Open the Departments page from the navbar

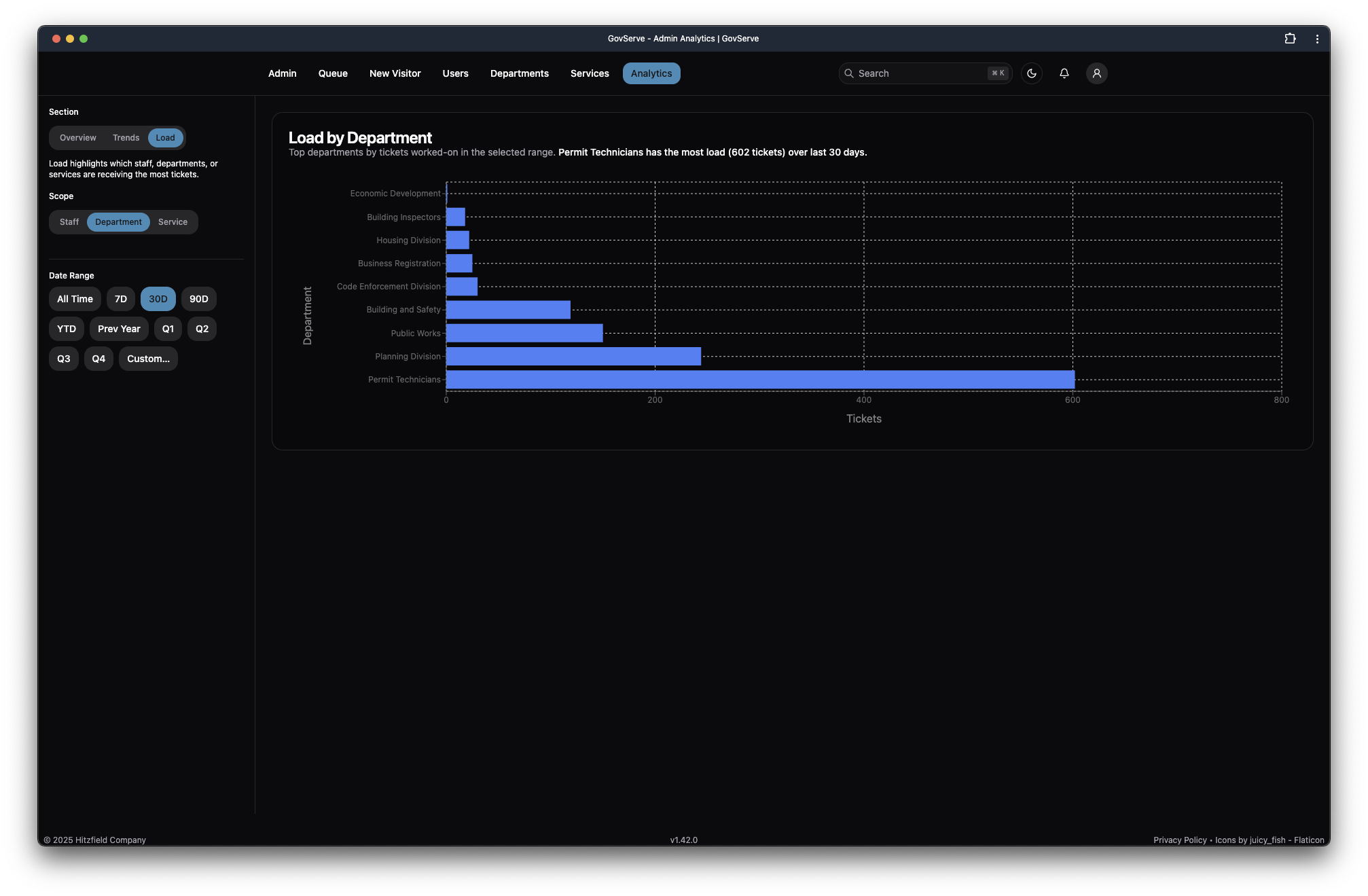[520, 73]
